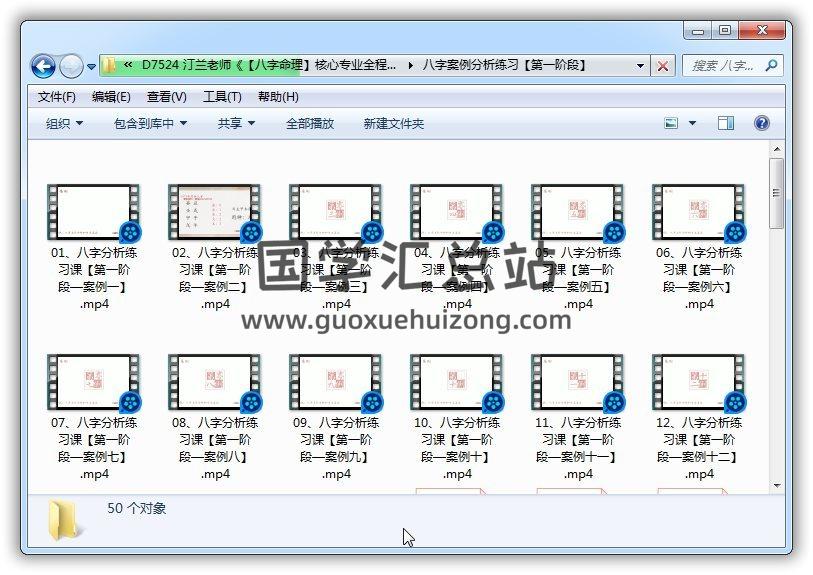Click file name 11、八字分析练习课 案例十一.mp4

point(578,448)
